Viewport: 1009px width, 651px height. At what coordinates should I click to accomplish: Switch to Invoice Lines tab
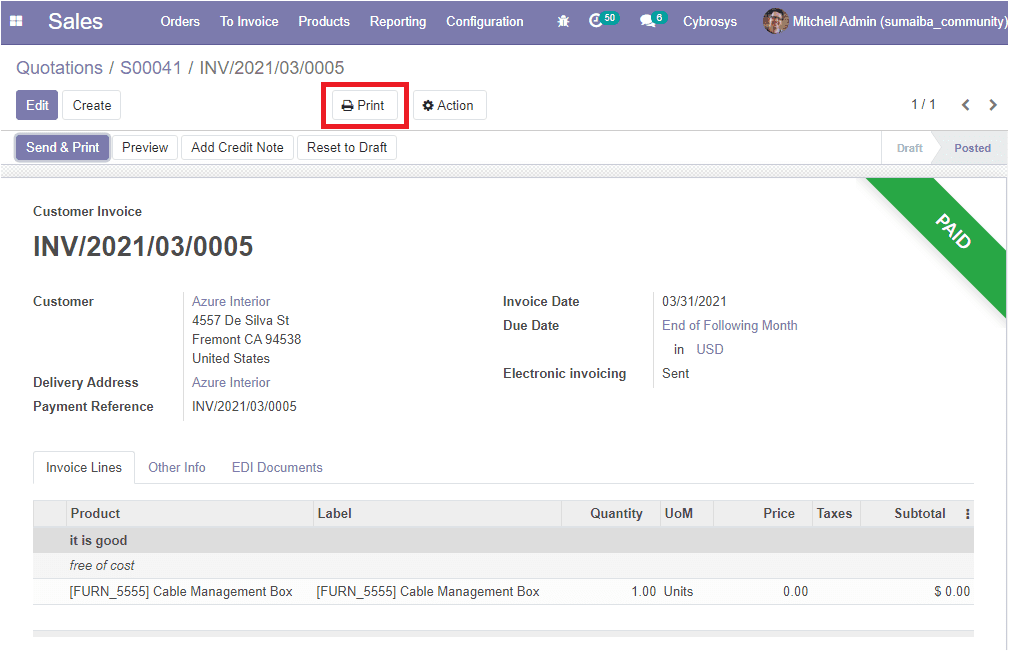(x=84, y=468)
